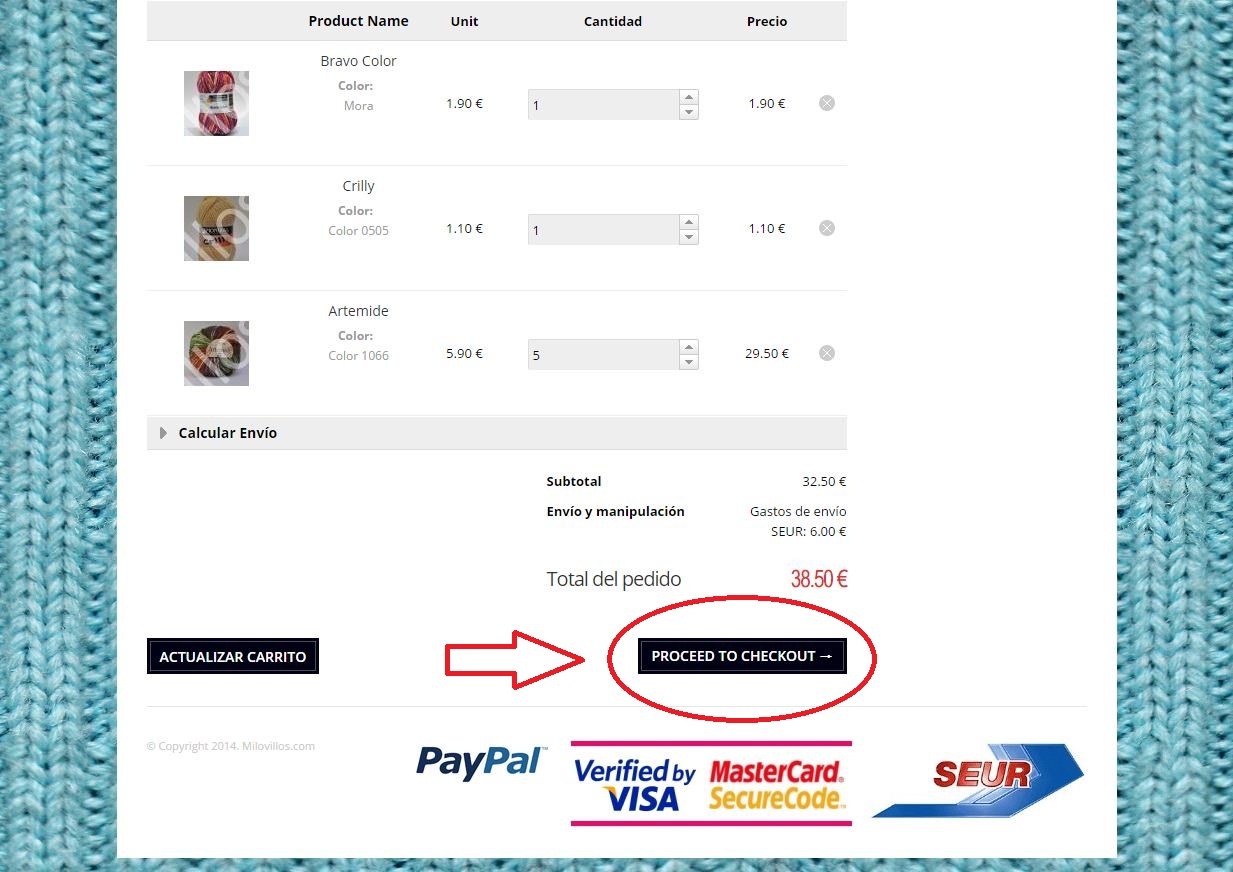This screenshot has height=872, width=1233.
Task: Increase Bravo Color quantity with up arrow
Action: [688, 97]
